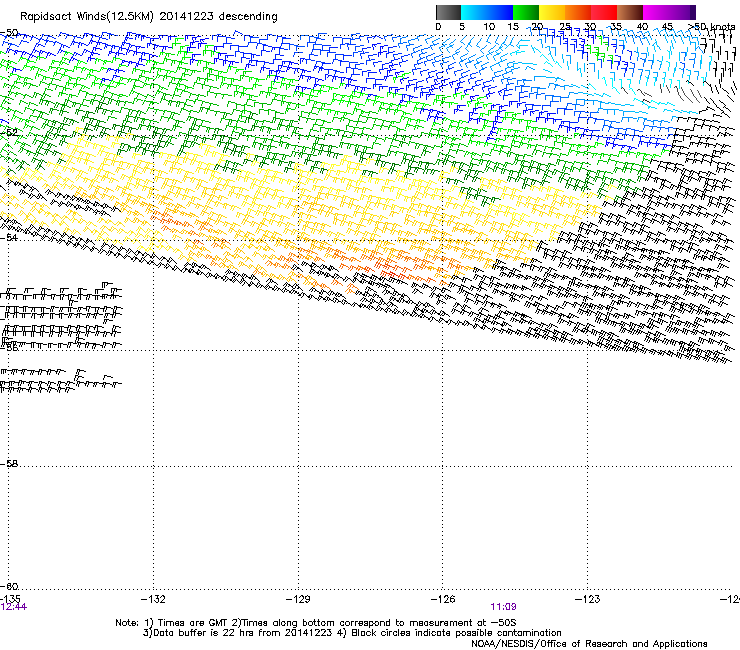Click the 11:09 swath time label
This screenshot has height=650, width=740.
pos(503,607)
